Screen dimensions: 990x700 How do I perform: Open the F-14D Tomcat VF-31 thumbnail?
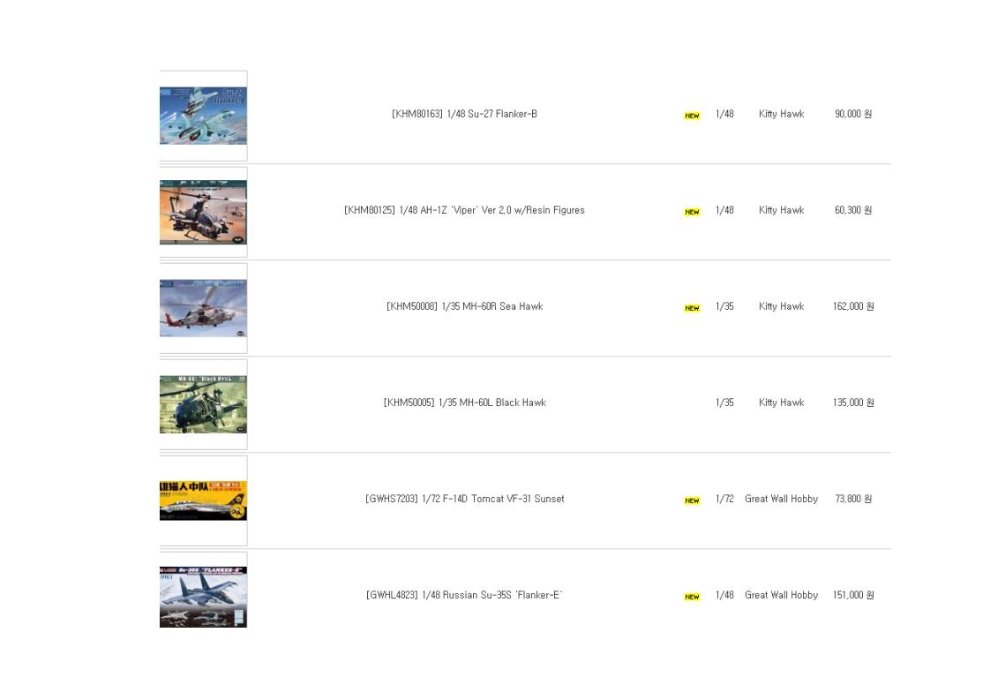(203, 500)
